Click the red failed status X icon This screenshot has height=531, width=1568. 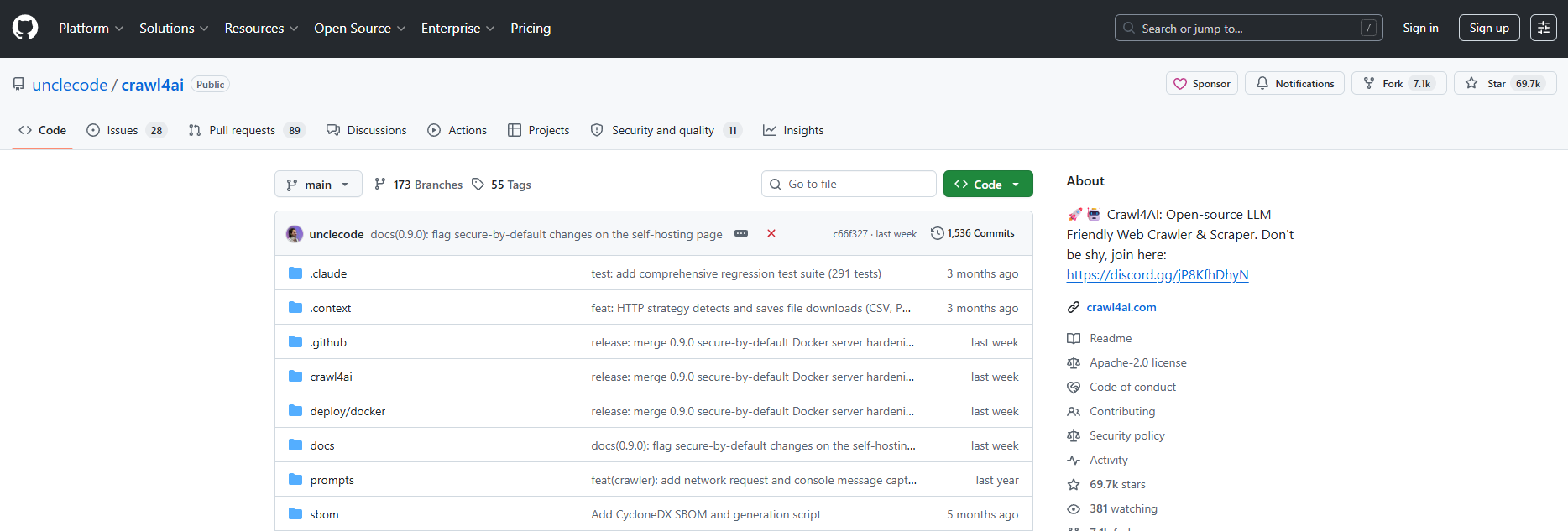771,233
